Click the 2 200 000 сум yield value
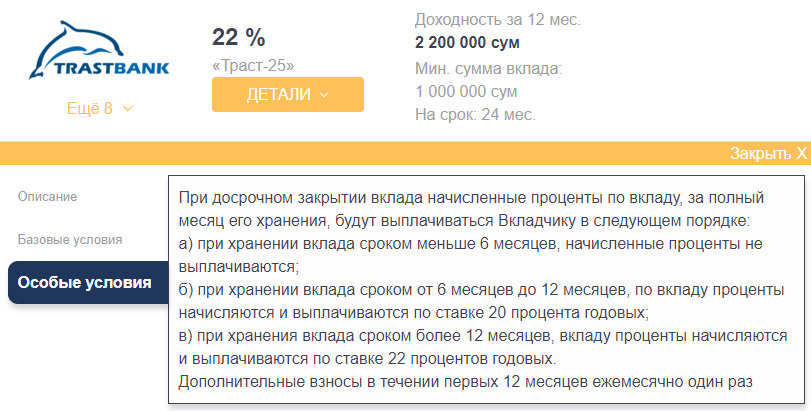The width and height of the screenshot is (811, 411). tap(467, 42)
